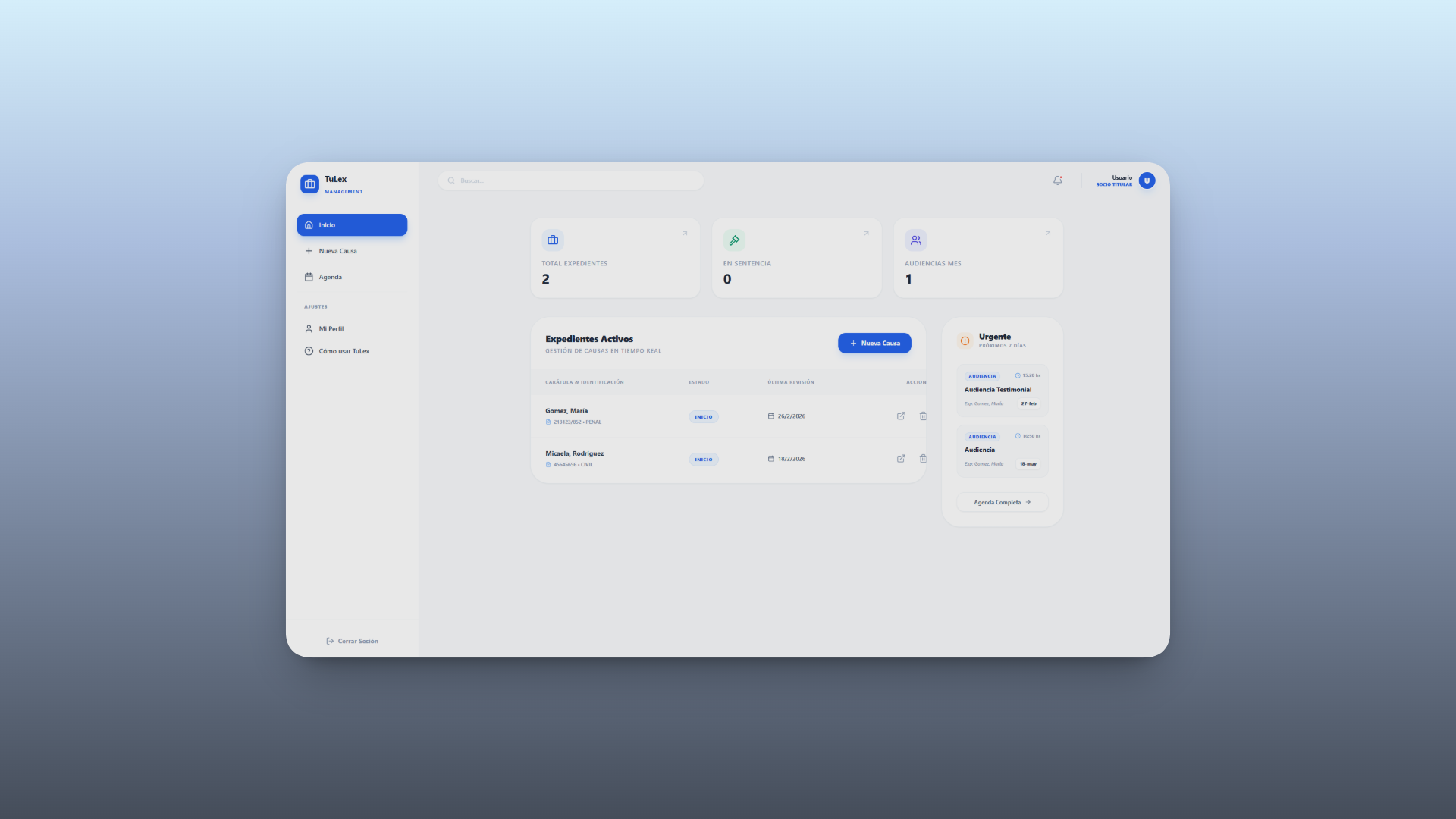The height and width of the screenshot is (819, 1456).
Task: Click the Gomez, María case name
Action: pos(566,411)
